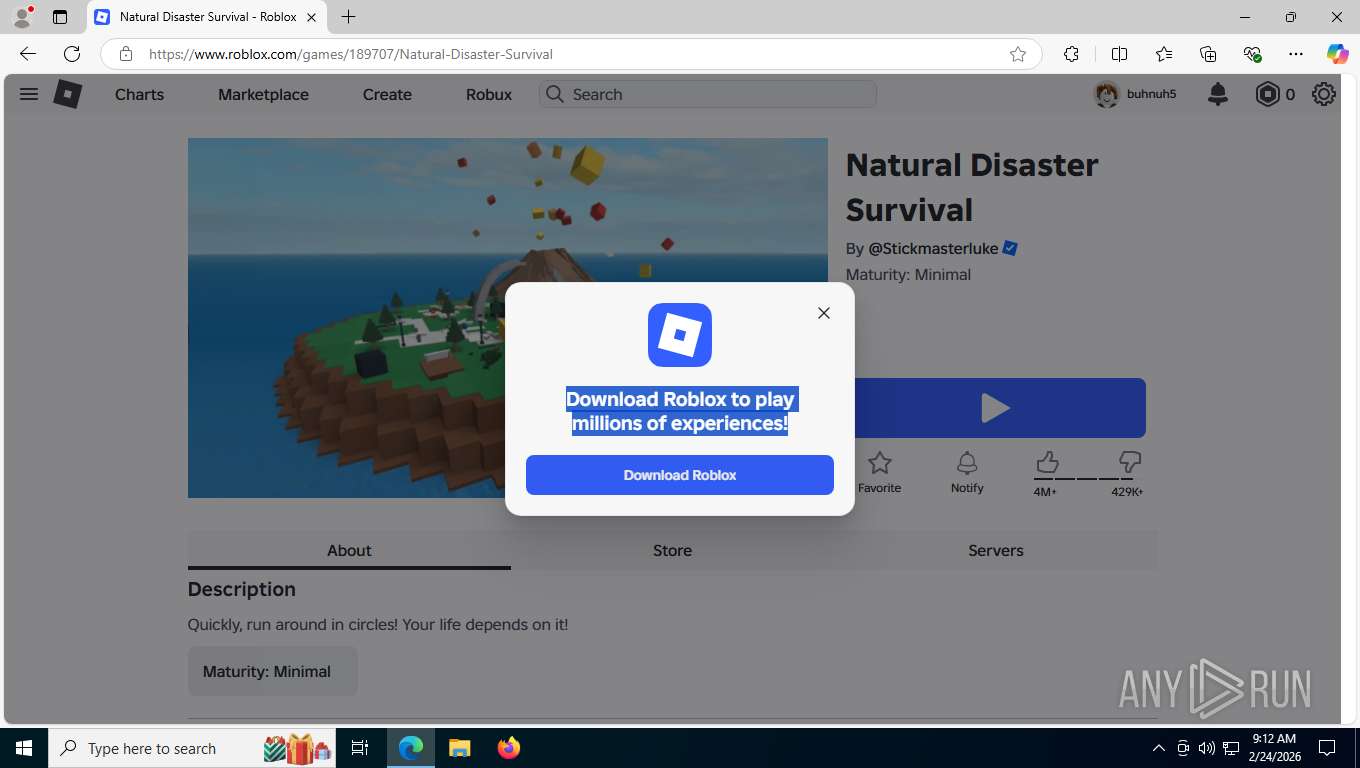
Task: Click the Robux balance icon
Action: [1267, 94]
